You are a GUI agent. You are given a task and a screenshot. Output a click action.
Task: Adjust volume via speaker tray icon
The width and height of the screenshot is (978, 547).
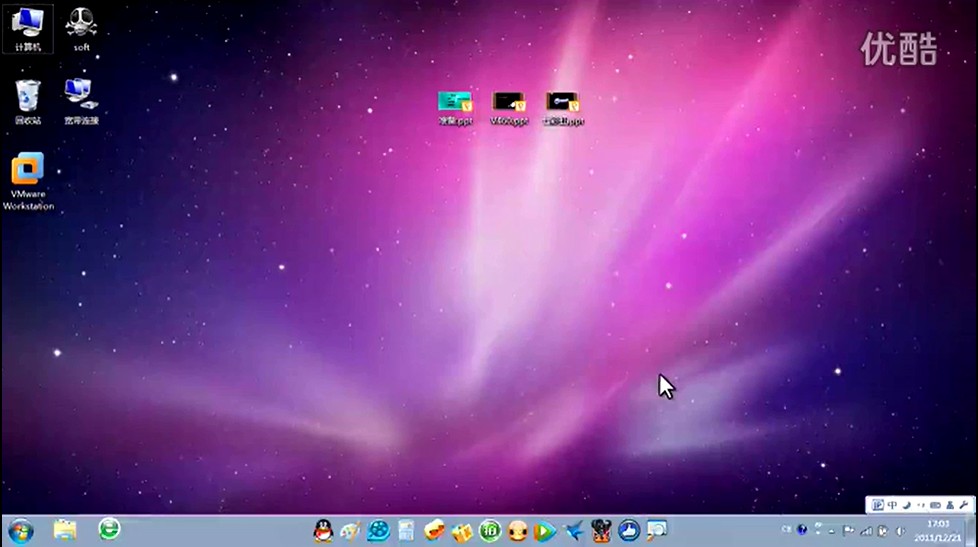tap(900, 531)
